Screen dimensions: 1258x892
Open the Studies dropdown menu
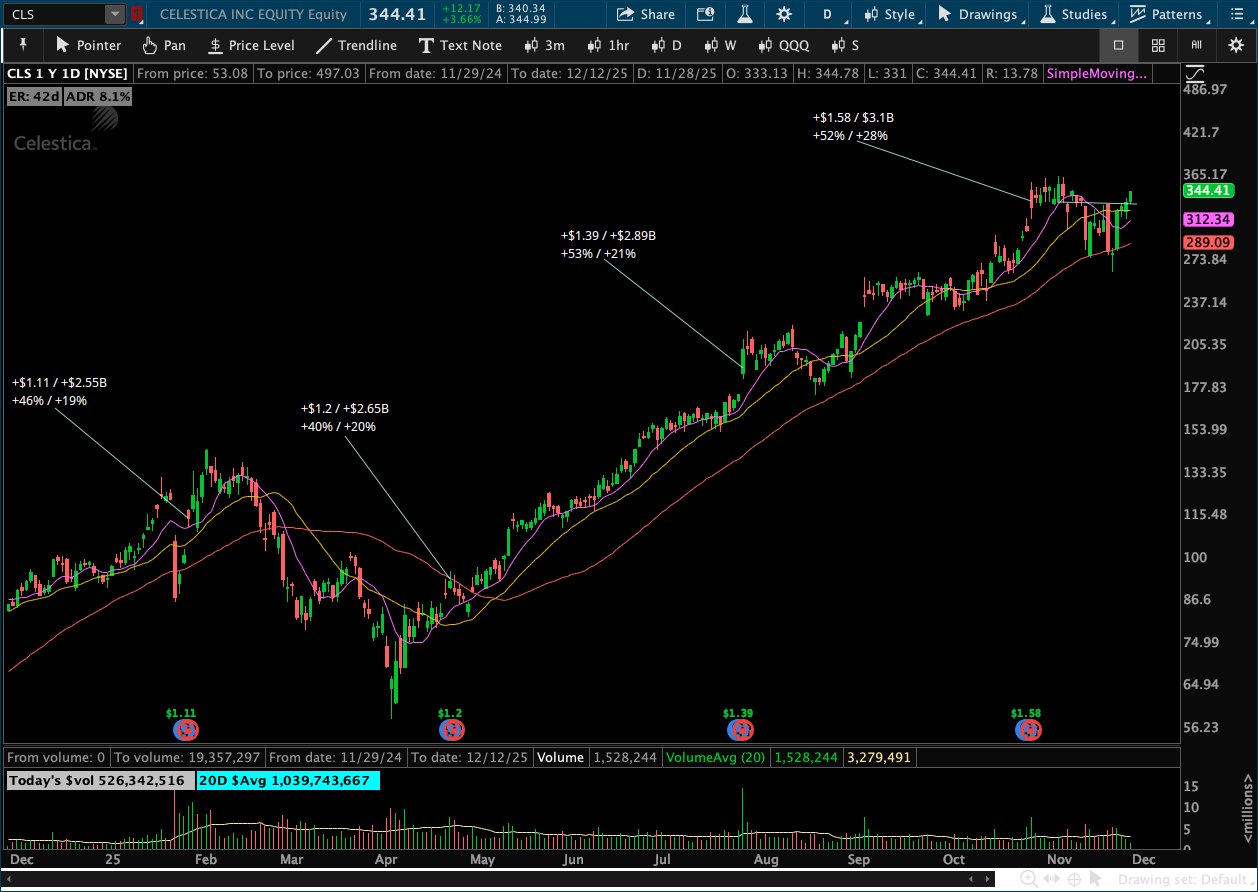click(1075, 14)
